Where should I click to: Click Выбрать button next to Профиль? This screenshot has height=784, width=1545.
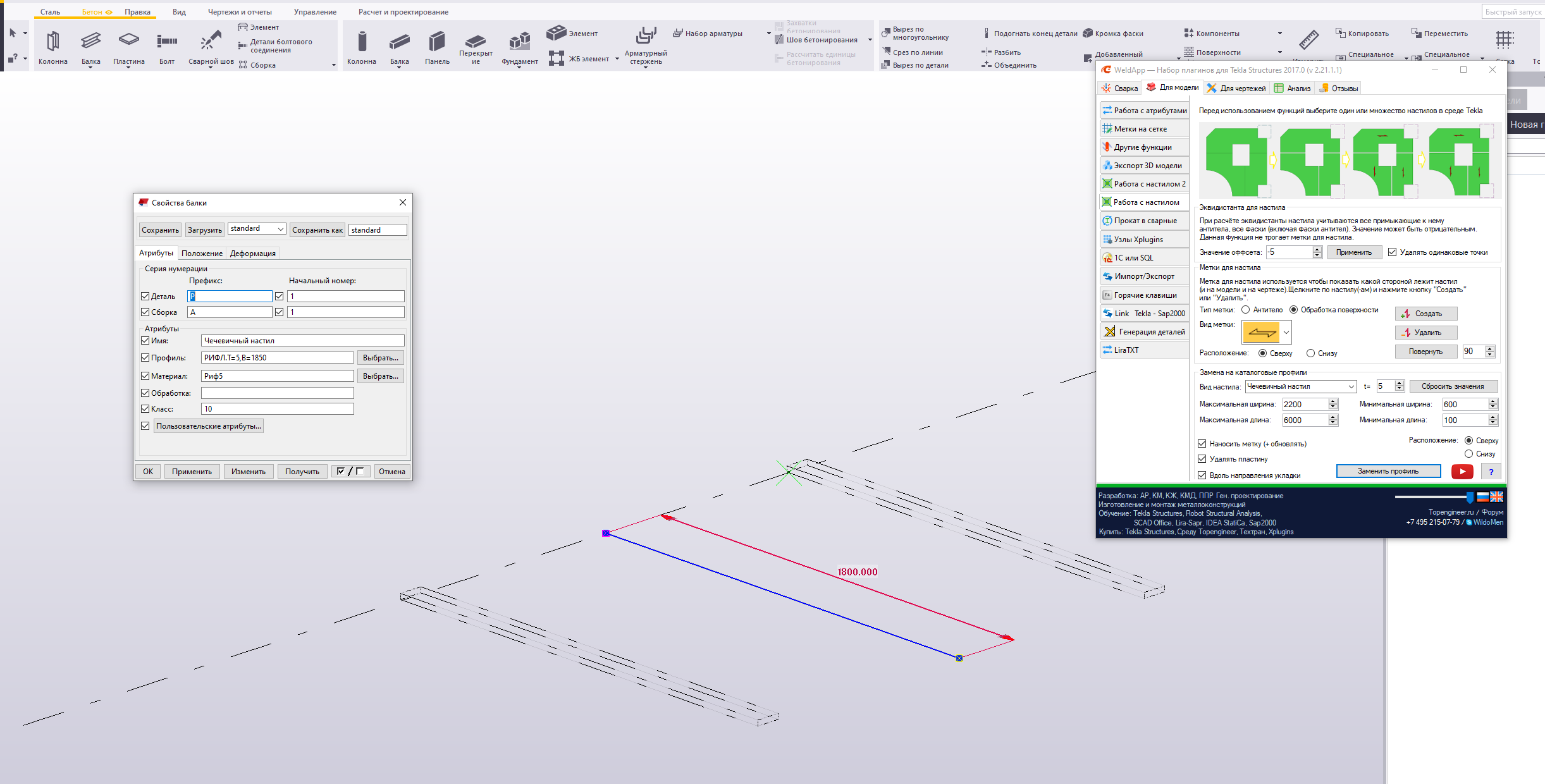click(380, 358)
